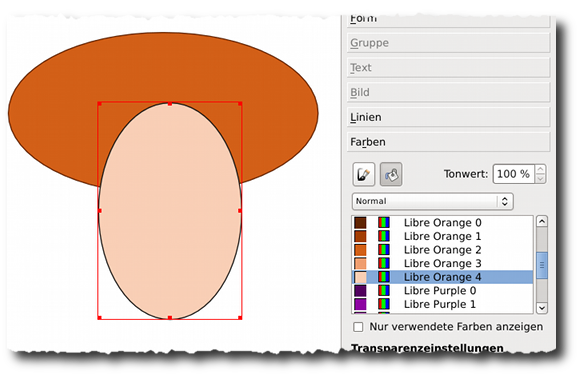
Task: Select the Libre Orange 2 list row
Action: (x=442, y=250)
